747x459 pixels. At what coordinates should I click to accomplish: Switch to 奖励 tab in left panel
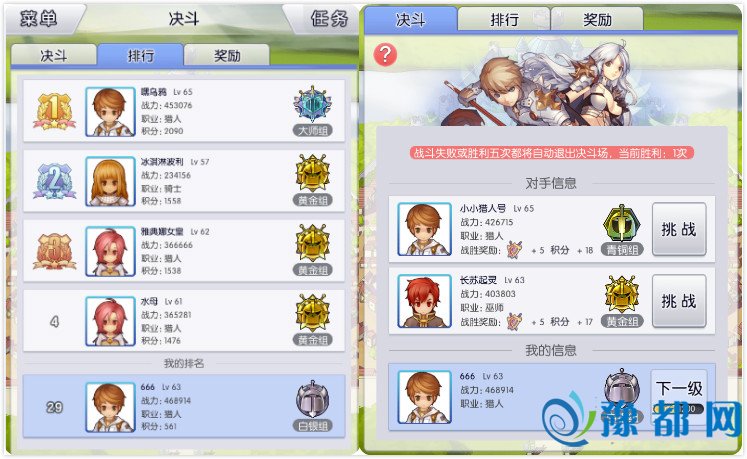[x=227, y=55]
